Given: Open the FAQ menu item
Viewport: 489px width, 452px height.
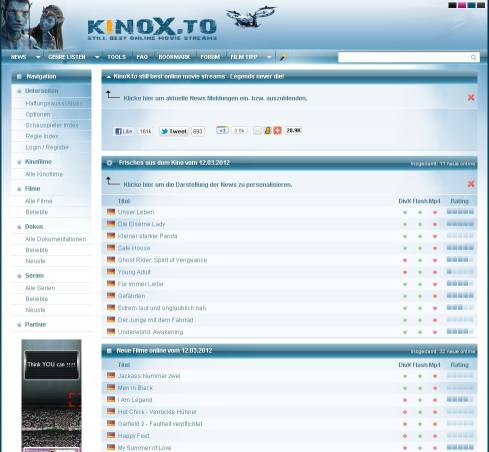Looking at the screenshot, I should 142,57.
